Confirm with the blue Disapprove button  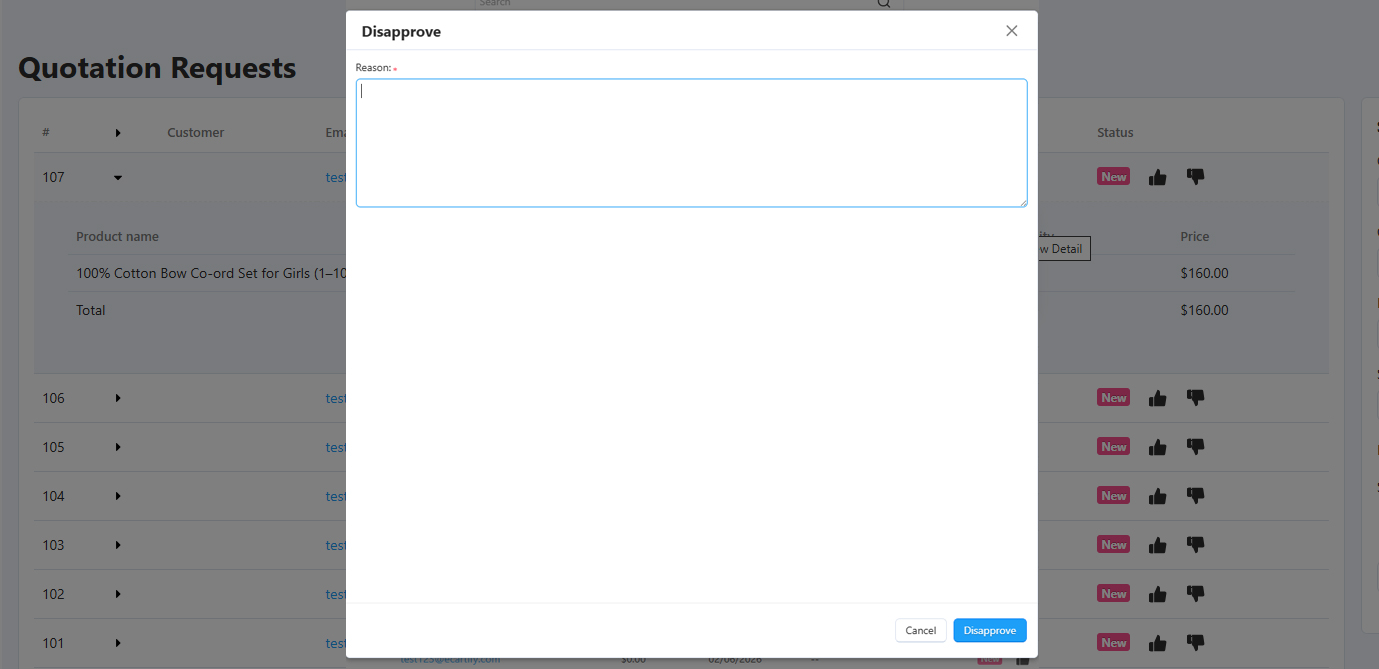click(989, 630)
